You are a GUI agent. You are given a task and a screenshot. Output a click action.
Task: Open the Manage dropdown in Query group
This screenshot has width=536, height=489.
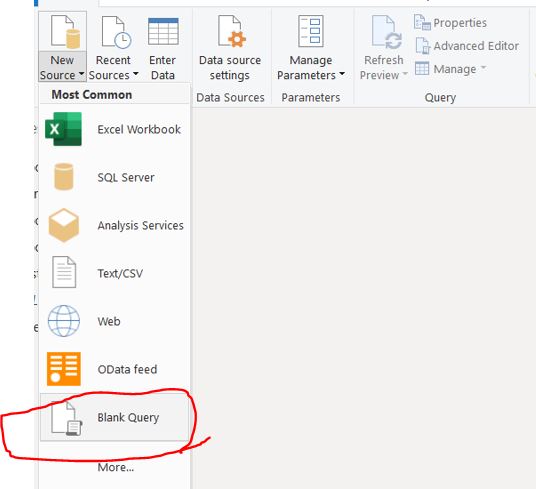pos(450,69)
